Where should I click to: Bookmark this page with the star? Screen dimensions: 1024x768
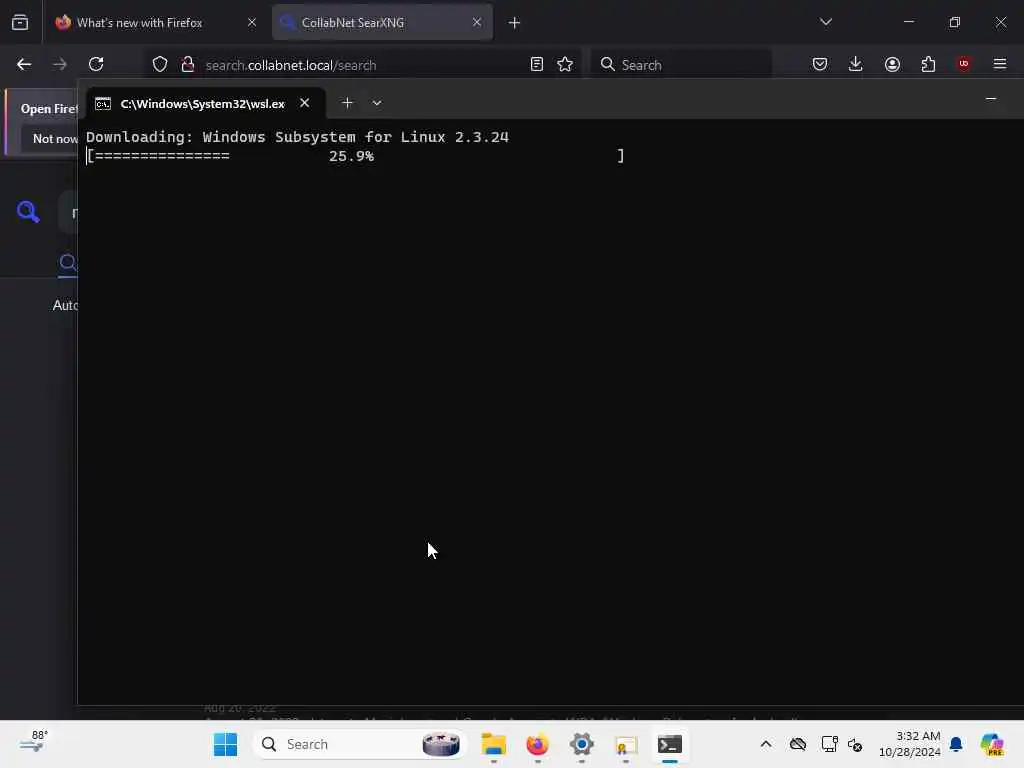coord(566,64)
